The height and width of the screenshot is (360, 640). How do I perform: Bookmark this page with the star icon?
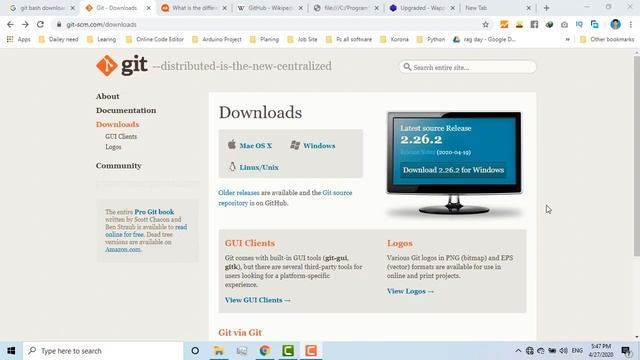[485, 24]
